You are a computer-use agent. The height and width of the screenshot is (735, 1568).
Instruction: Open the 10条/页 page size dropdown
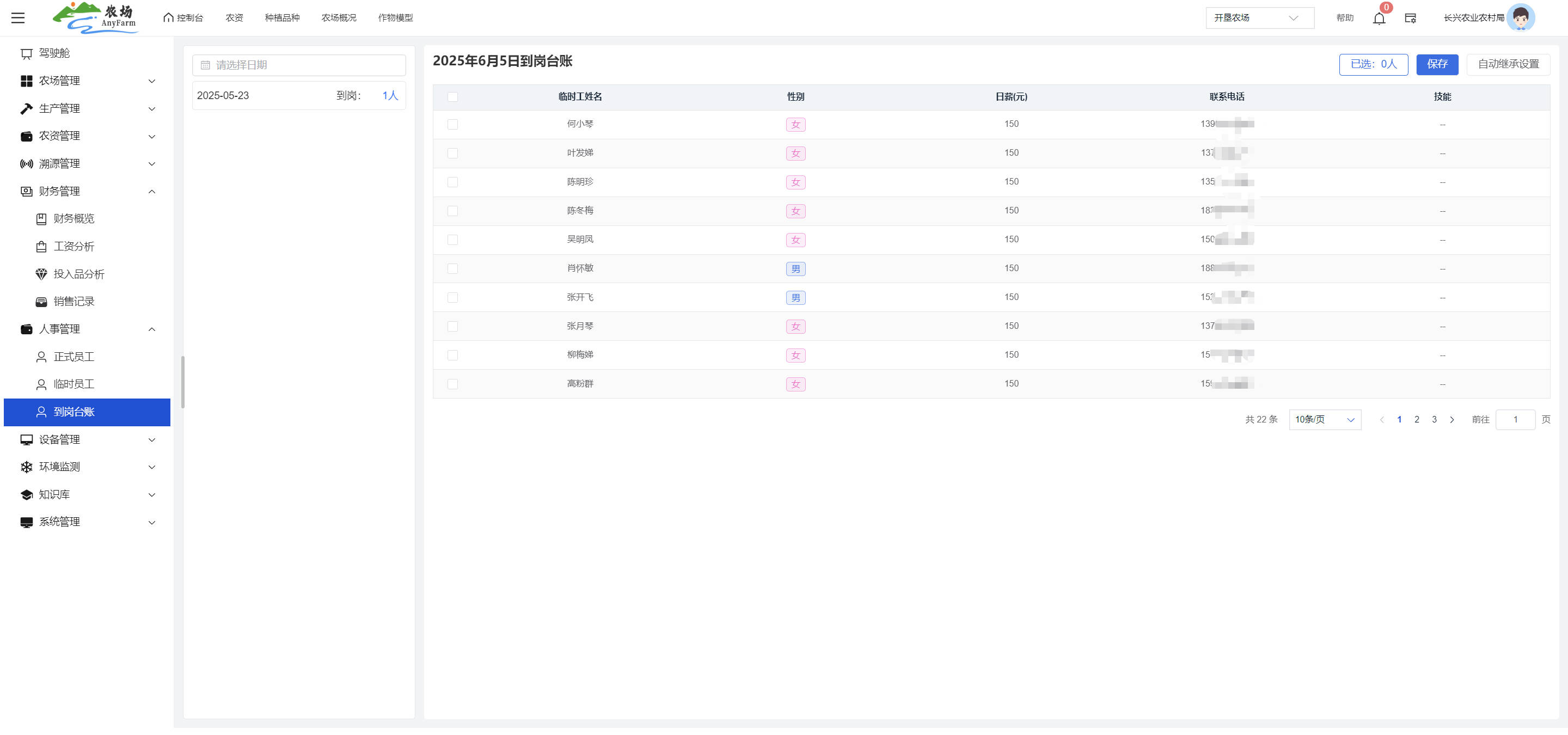(1325, 420)
